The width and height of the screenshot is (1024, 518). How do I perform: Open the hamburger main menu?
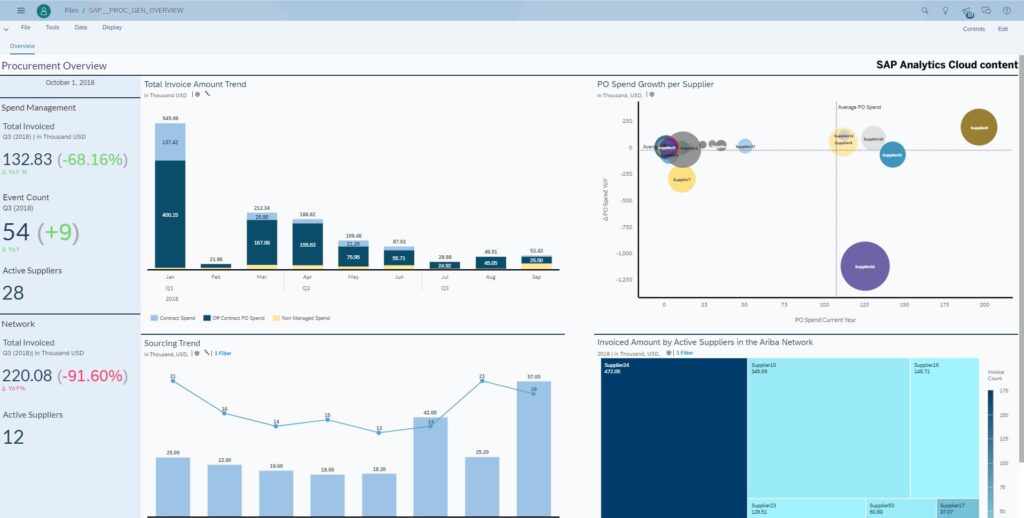21,10
